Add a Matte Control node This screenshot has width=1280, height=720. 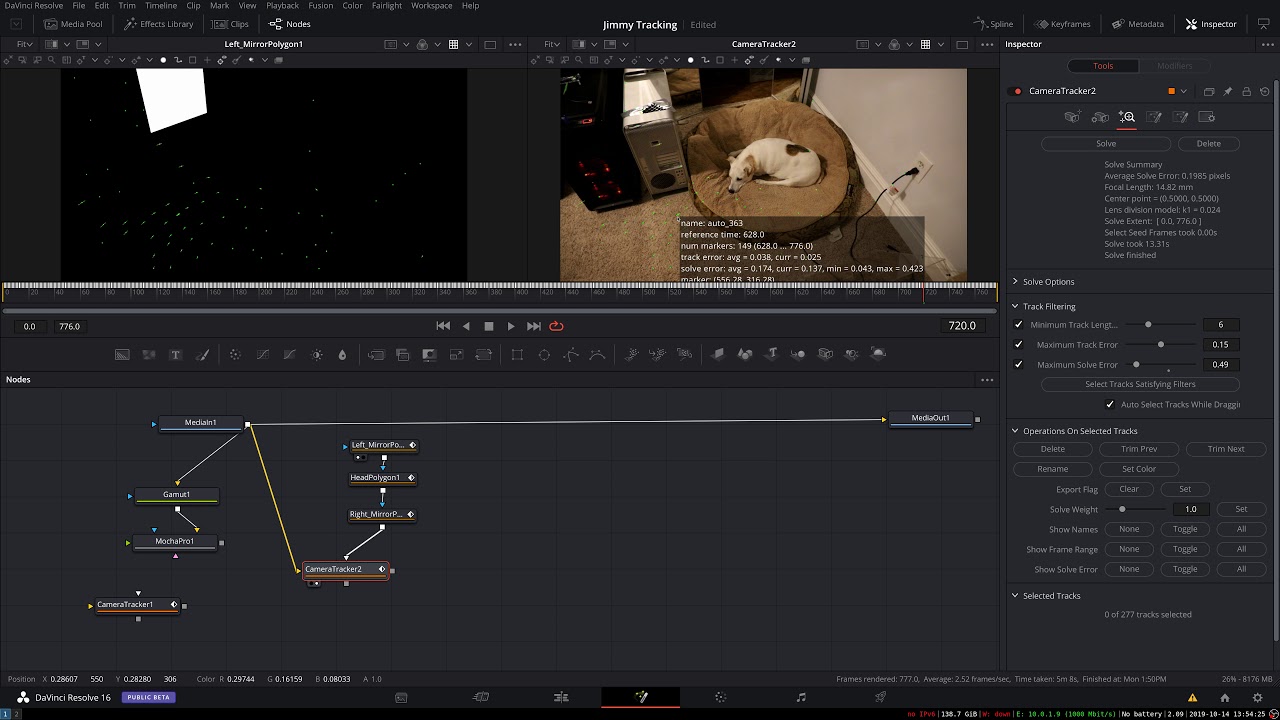coord(430,355)
